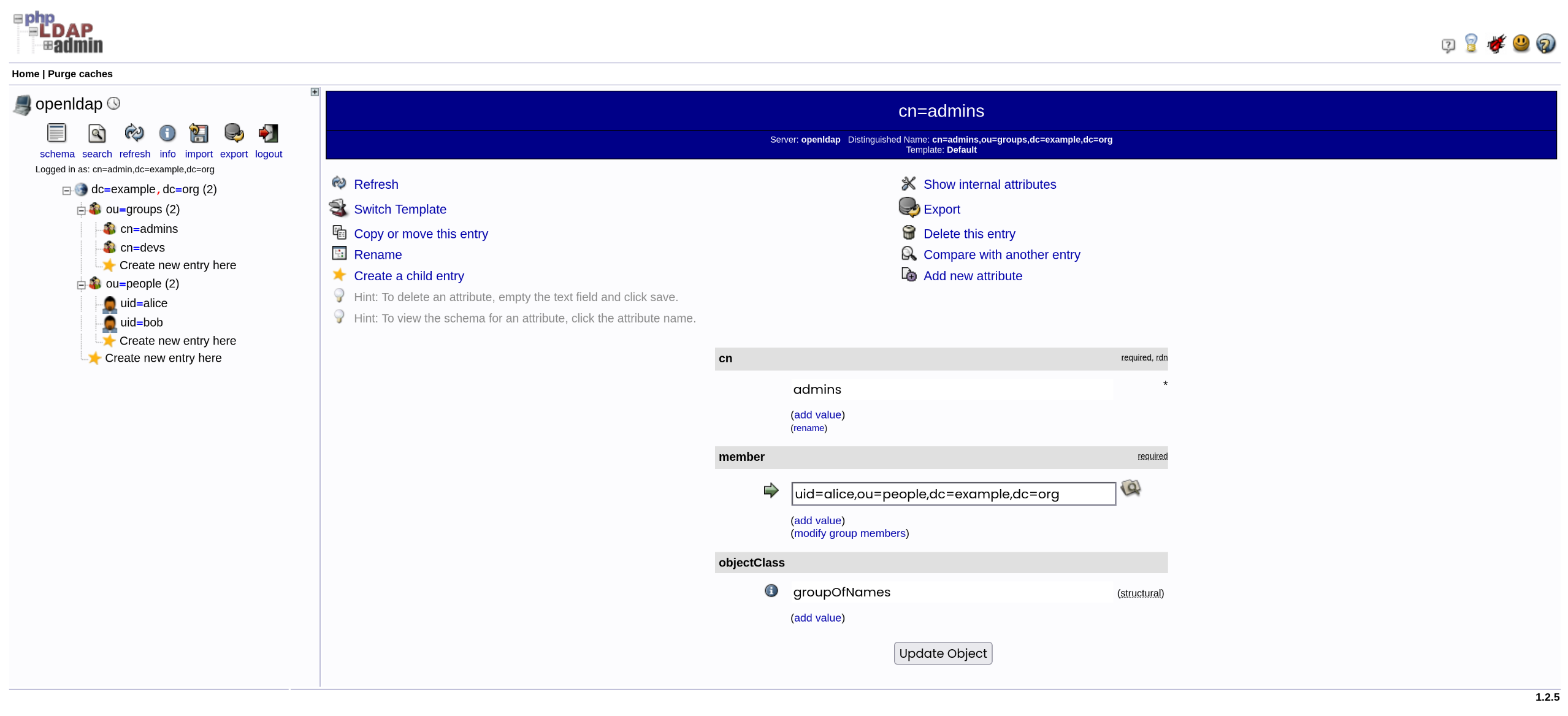Click into the member DN text field
Image resolution: width=1568 pixels, height=716 pixels.
pos(952,494)
